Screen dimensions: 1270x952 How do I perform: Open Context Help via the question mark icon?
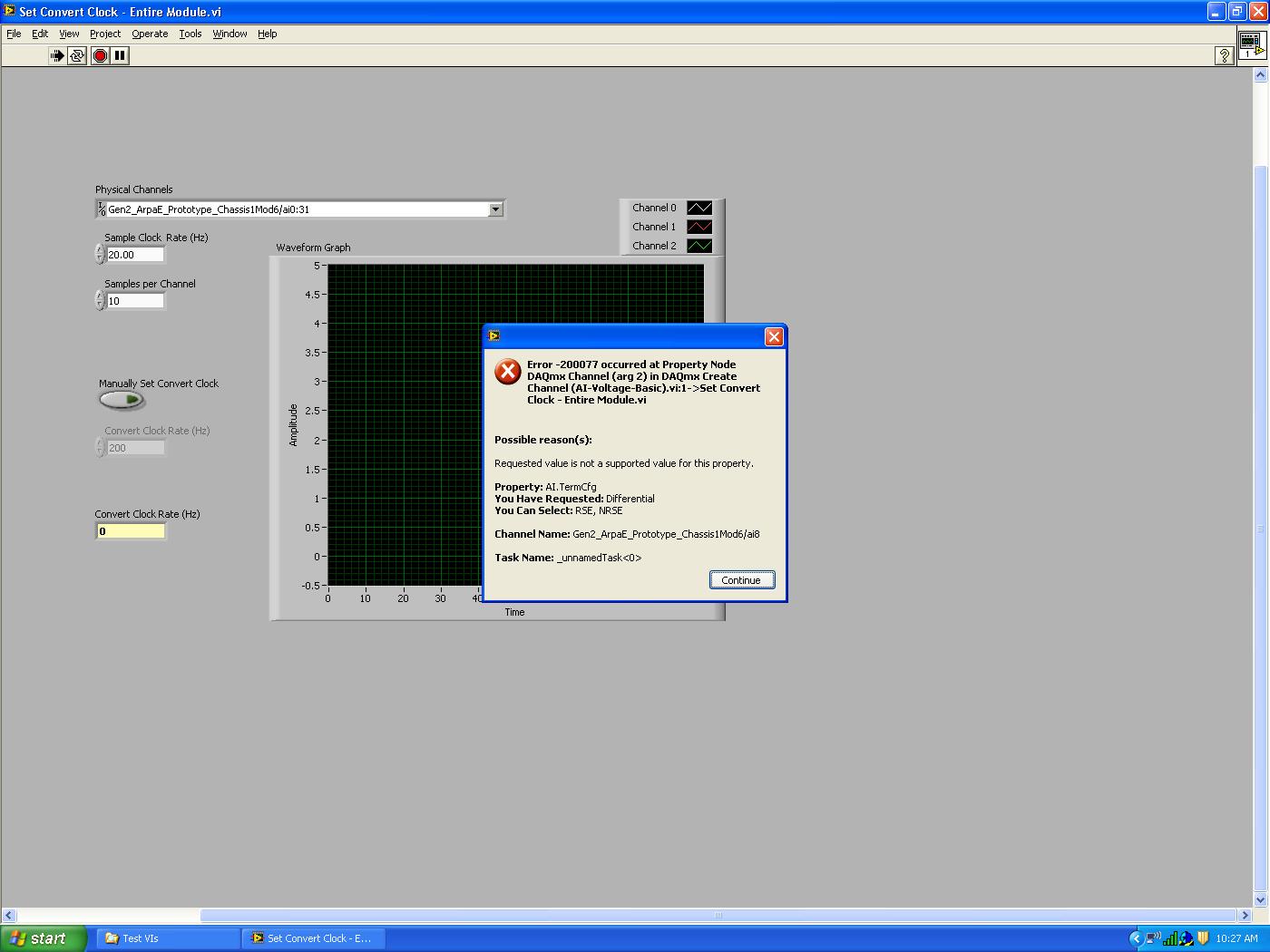(1223, 55)
